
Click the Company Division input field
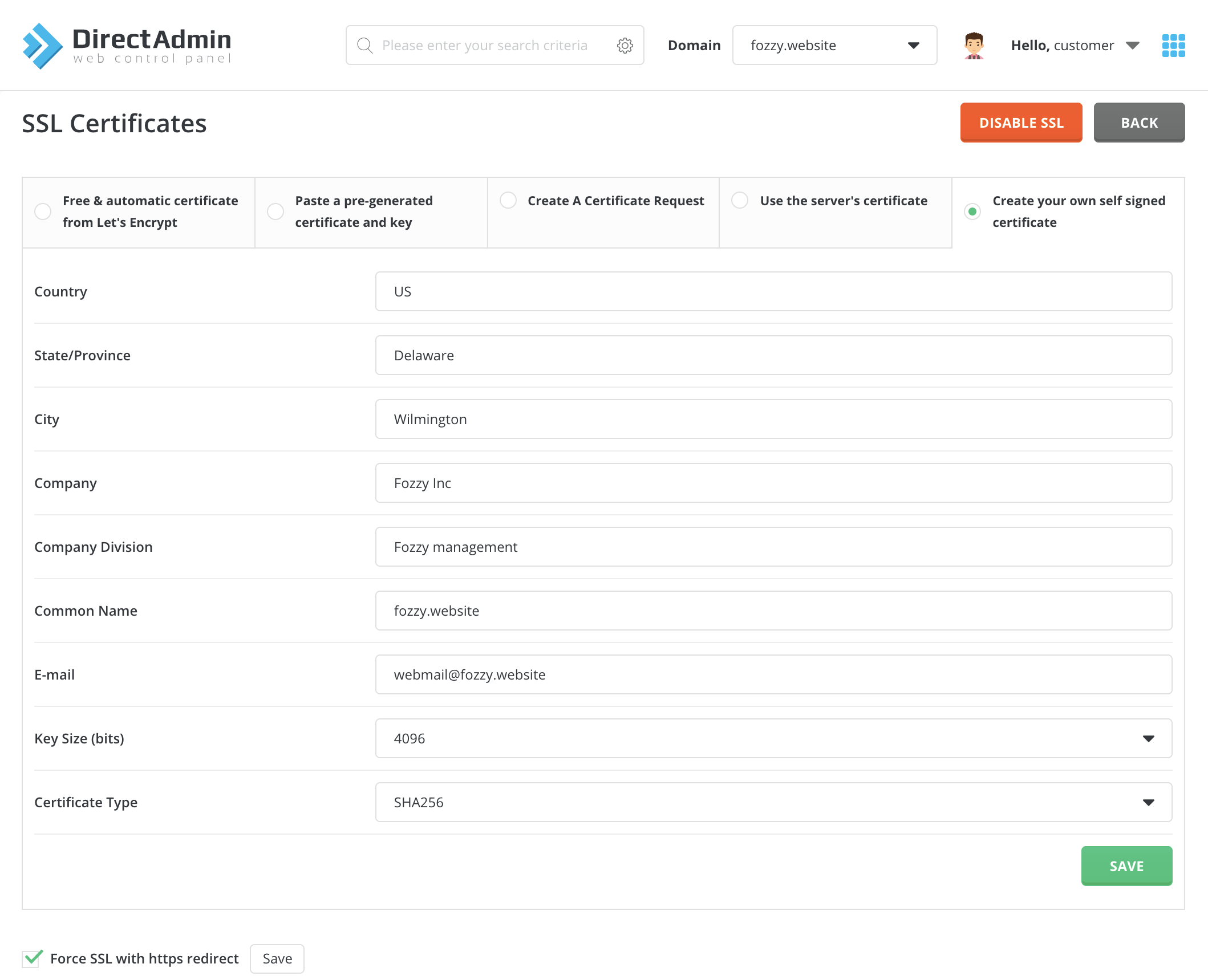click(773, 547)
